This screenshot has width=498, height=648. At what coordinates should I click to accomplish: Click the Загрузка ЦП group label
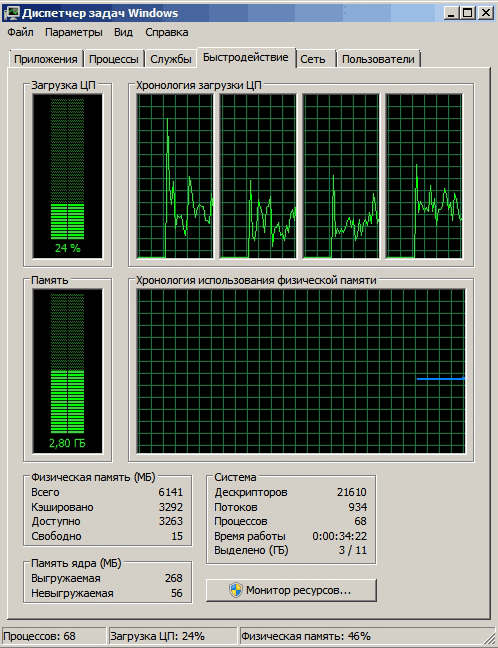(63, 86)
